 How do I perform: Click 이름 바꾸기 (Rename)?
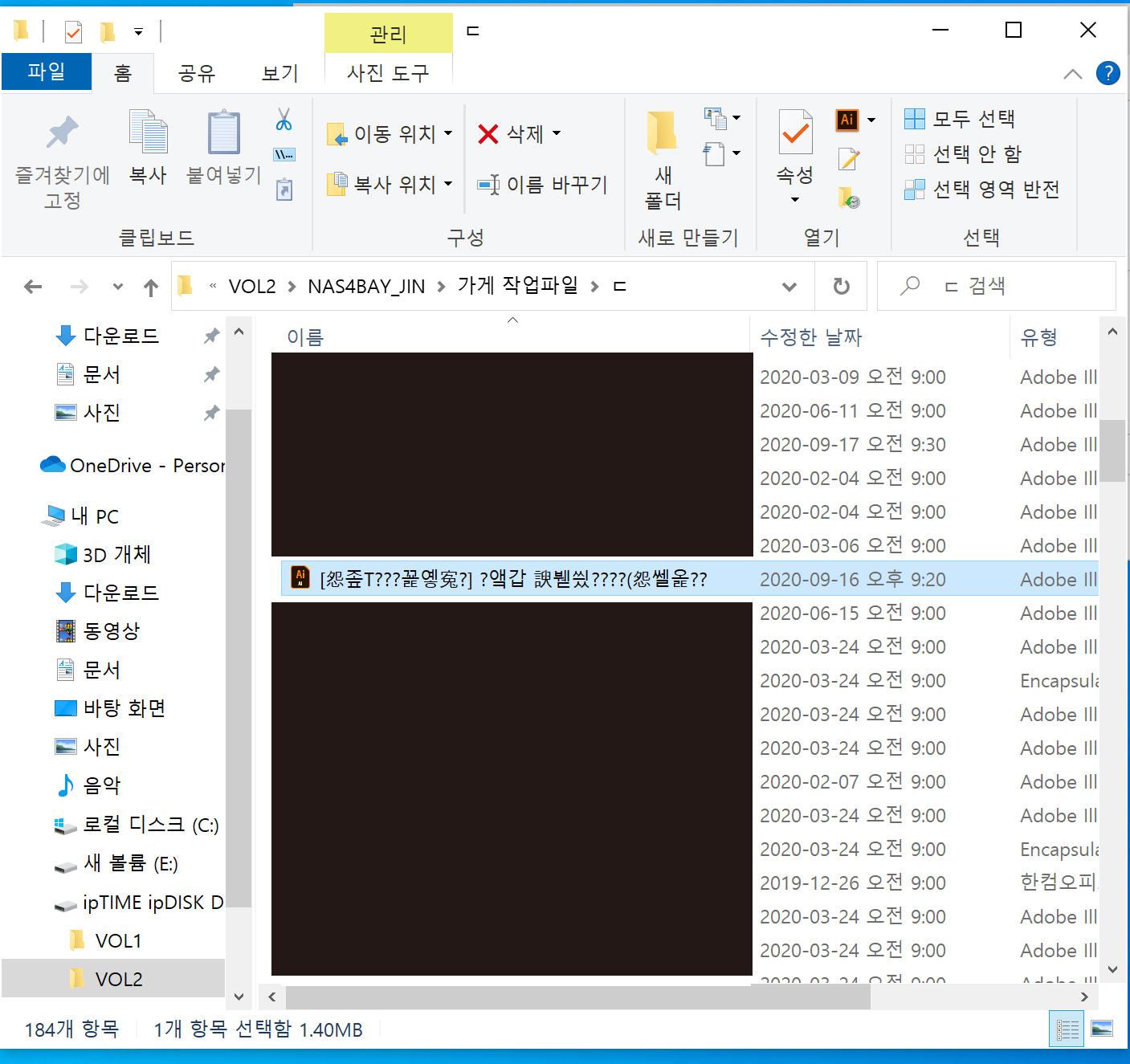(x=543, y=185)
